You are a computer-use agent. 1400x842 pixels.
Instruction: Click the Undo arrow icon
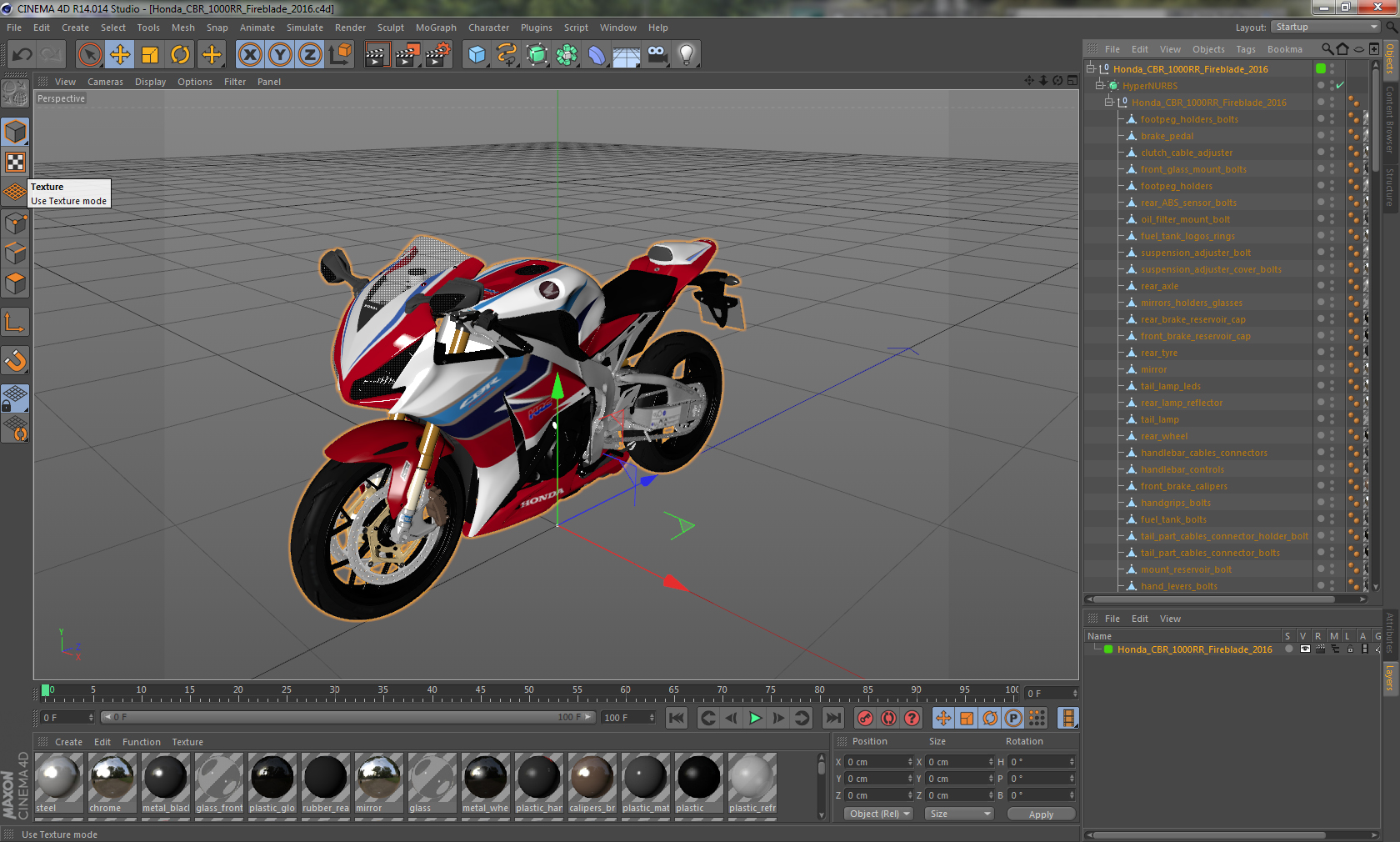point(22,55)
